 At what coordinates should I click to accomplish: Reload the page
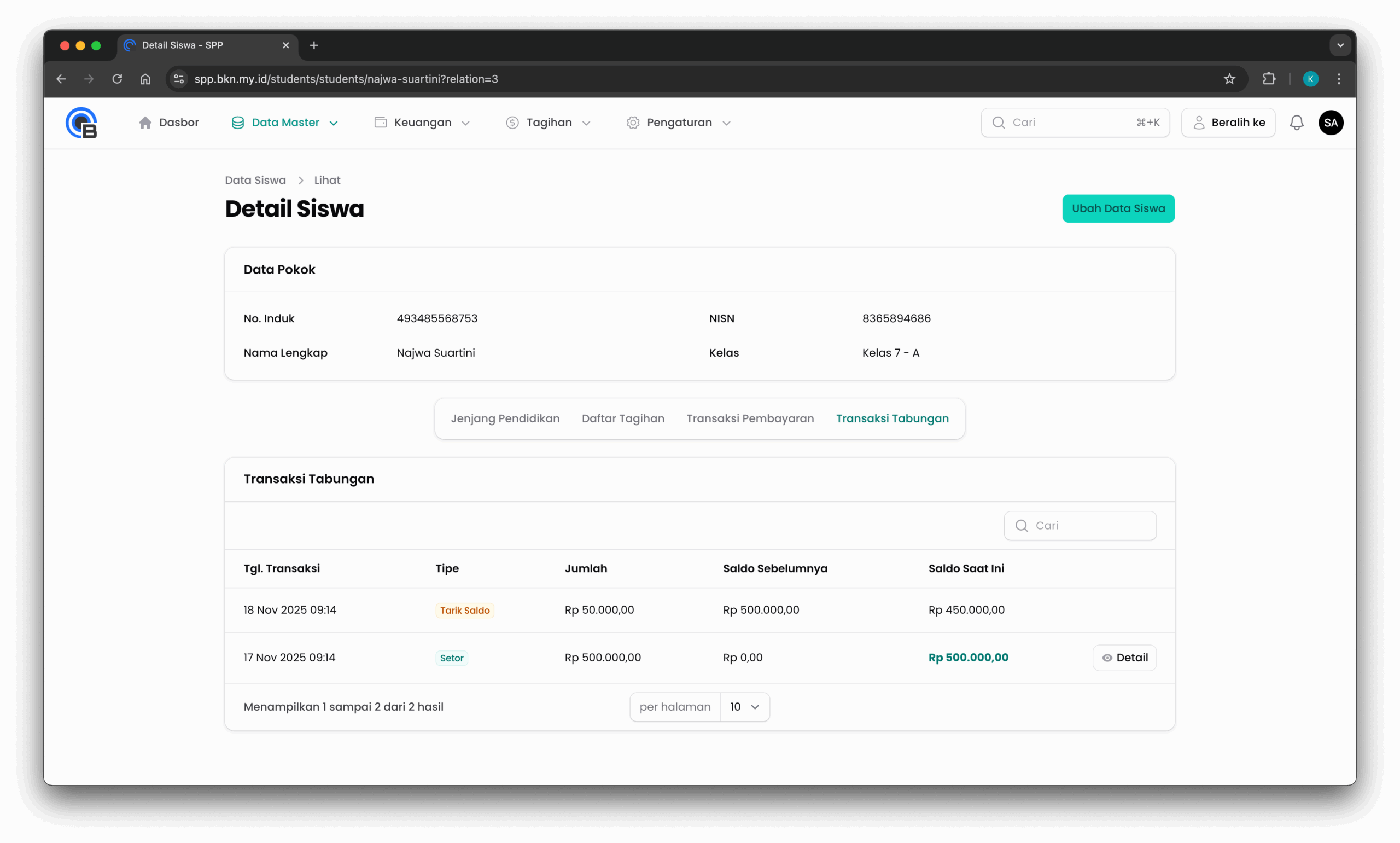coord(117,79)
